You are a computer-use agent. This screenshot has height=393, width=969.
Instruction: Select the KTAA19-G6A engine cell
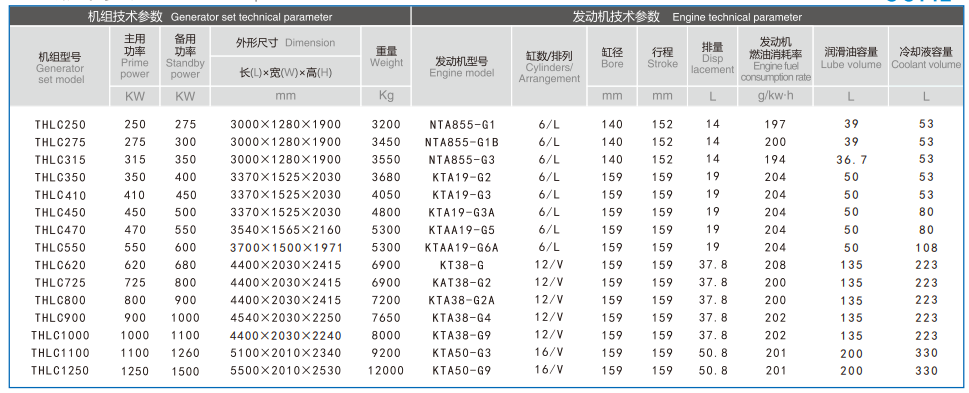pyautogui.click(x=461, y=248)
